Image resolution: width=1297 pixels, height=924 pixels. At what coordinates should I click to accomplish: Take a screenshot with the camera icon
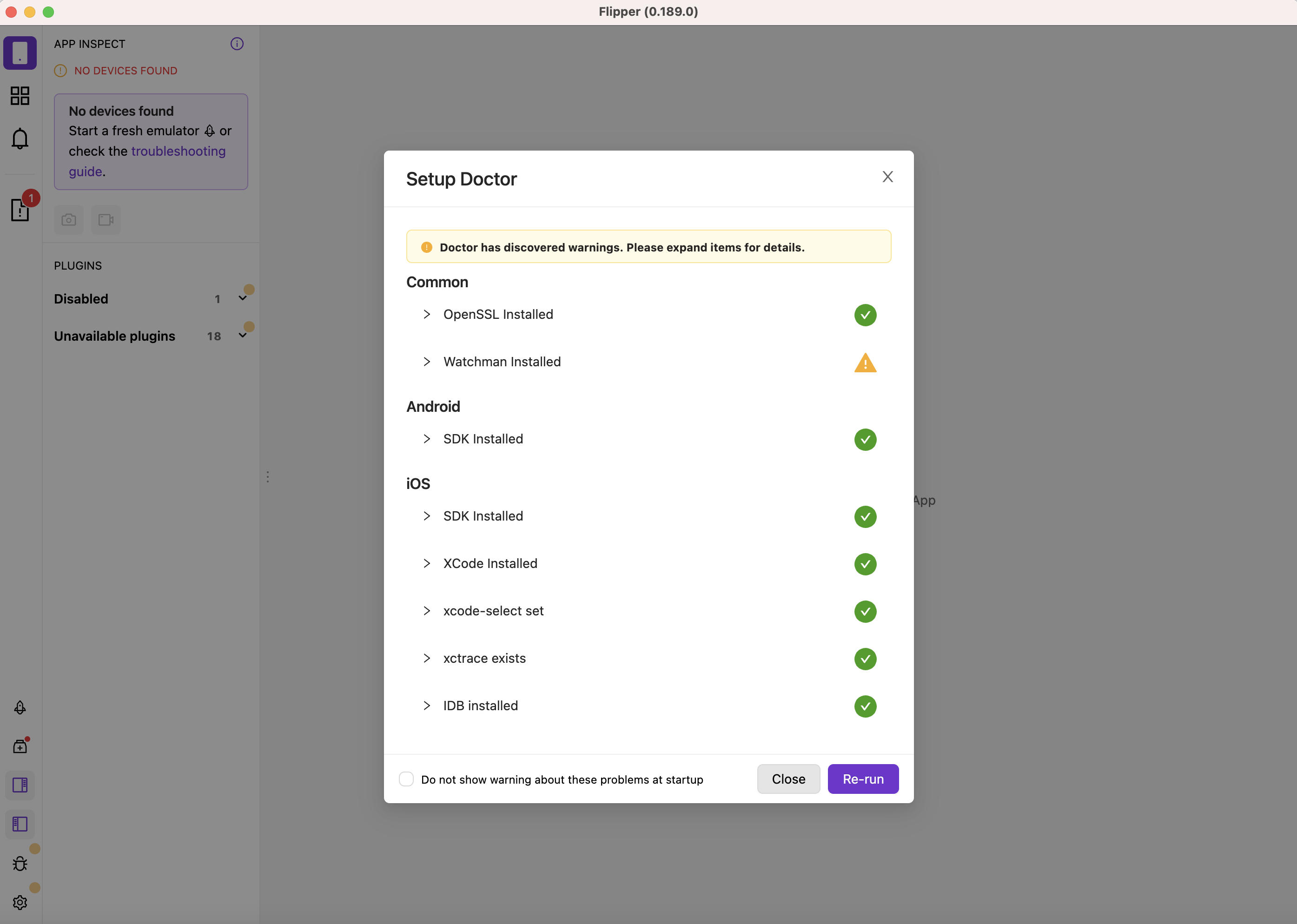[x=68, y=220]
